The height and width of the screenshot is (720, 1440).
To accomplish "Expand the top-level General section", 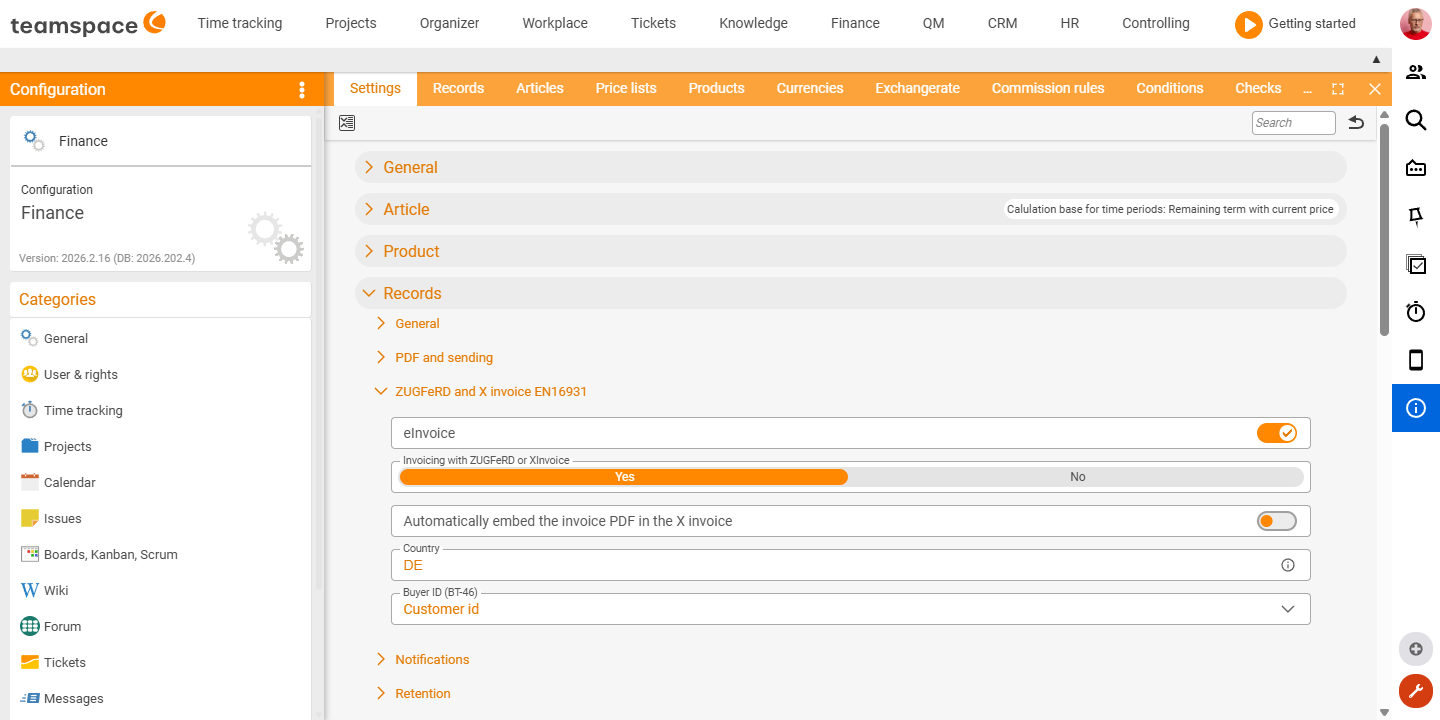I will (x=850, y=167).
